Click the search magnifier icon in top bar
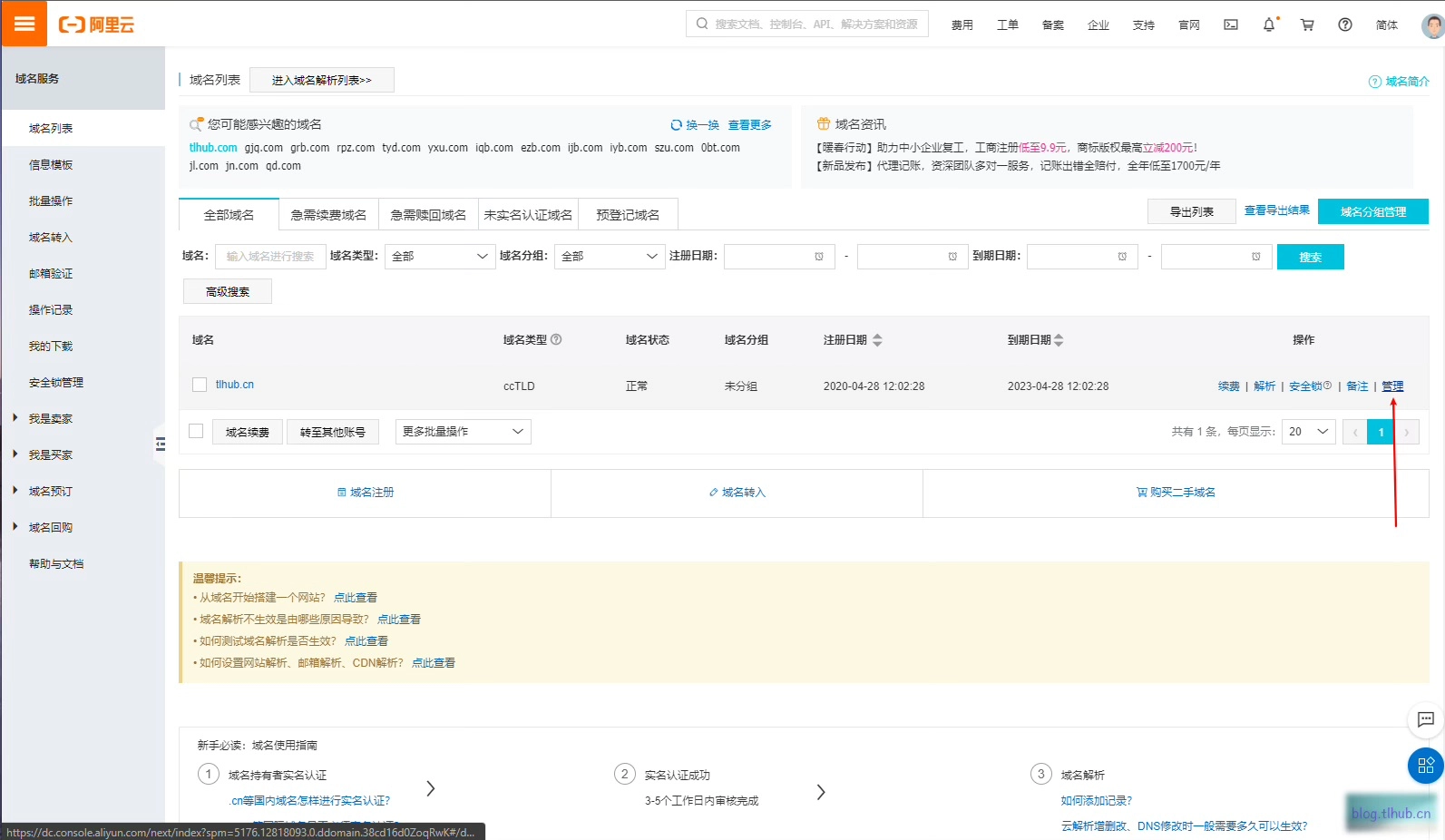 click(x=702, y=24)
